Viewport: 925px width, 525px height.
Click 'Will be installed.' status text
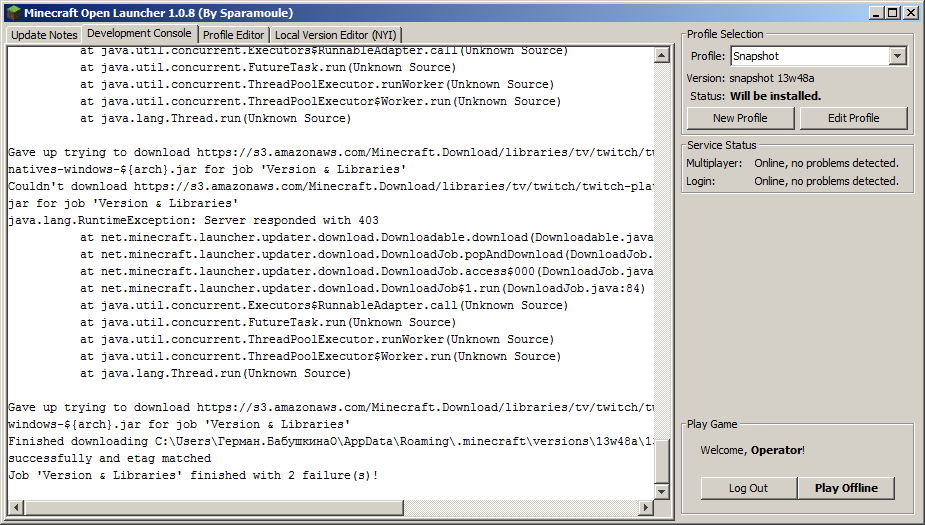click(775, 96)
